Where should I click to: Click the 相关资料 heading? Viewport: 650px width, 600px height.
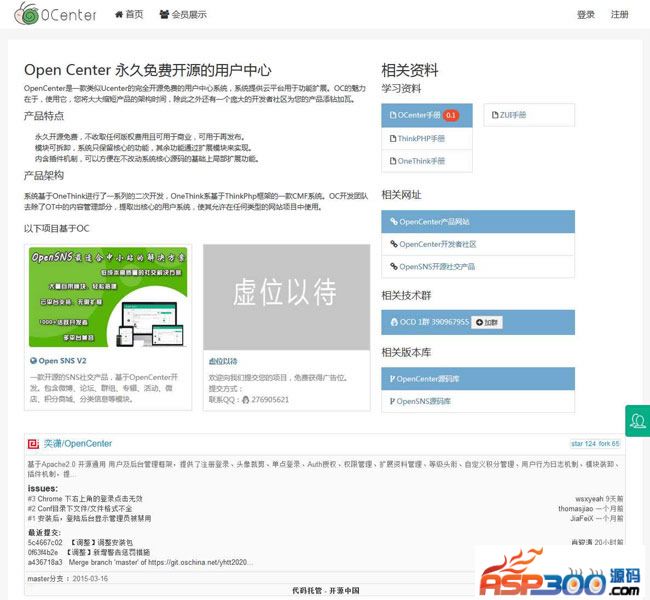pyautogui.click(x=410, y=70)
